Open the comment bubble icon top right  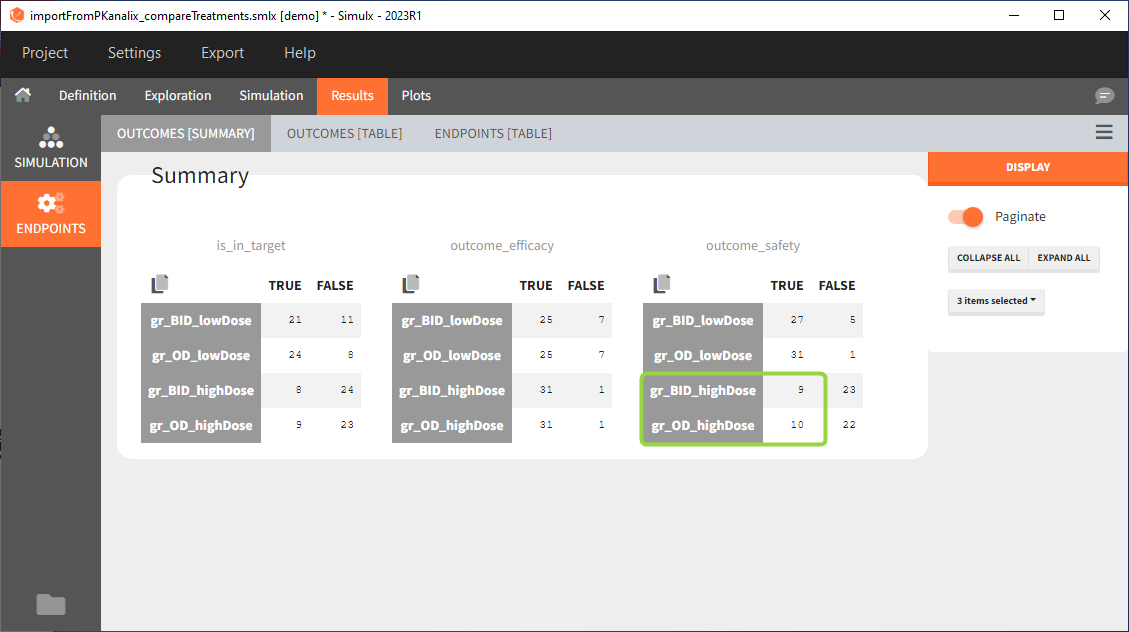(x=1104, y=95)
